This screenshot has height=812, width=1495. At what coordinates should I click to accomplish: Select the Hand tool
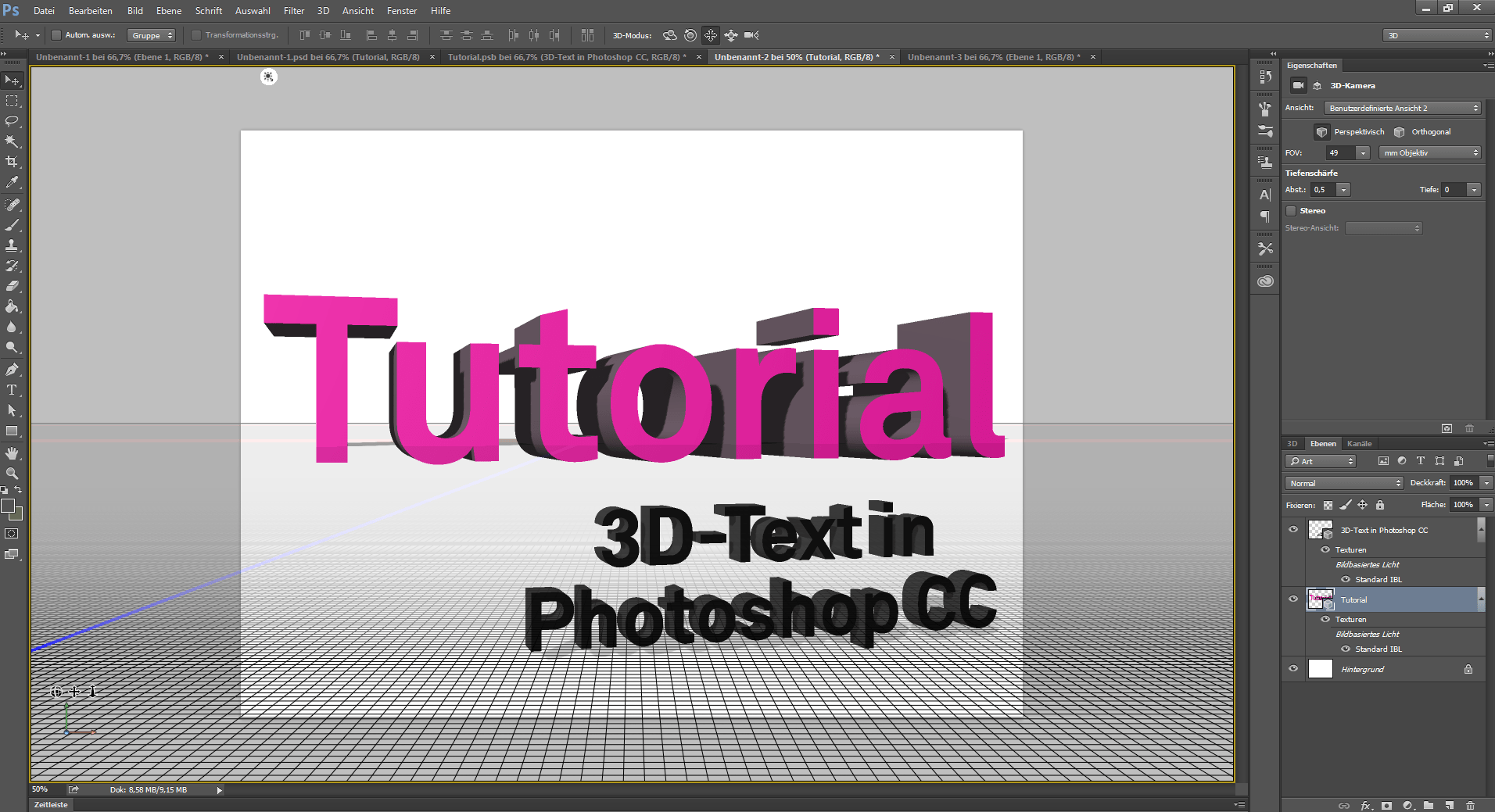tap(12, 453)
